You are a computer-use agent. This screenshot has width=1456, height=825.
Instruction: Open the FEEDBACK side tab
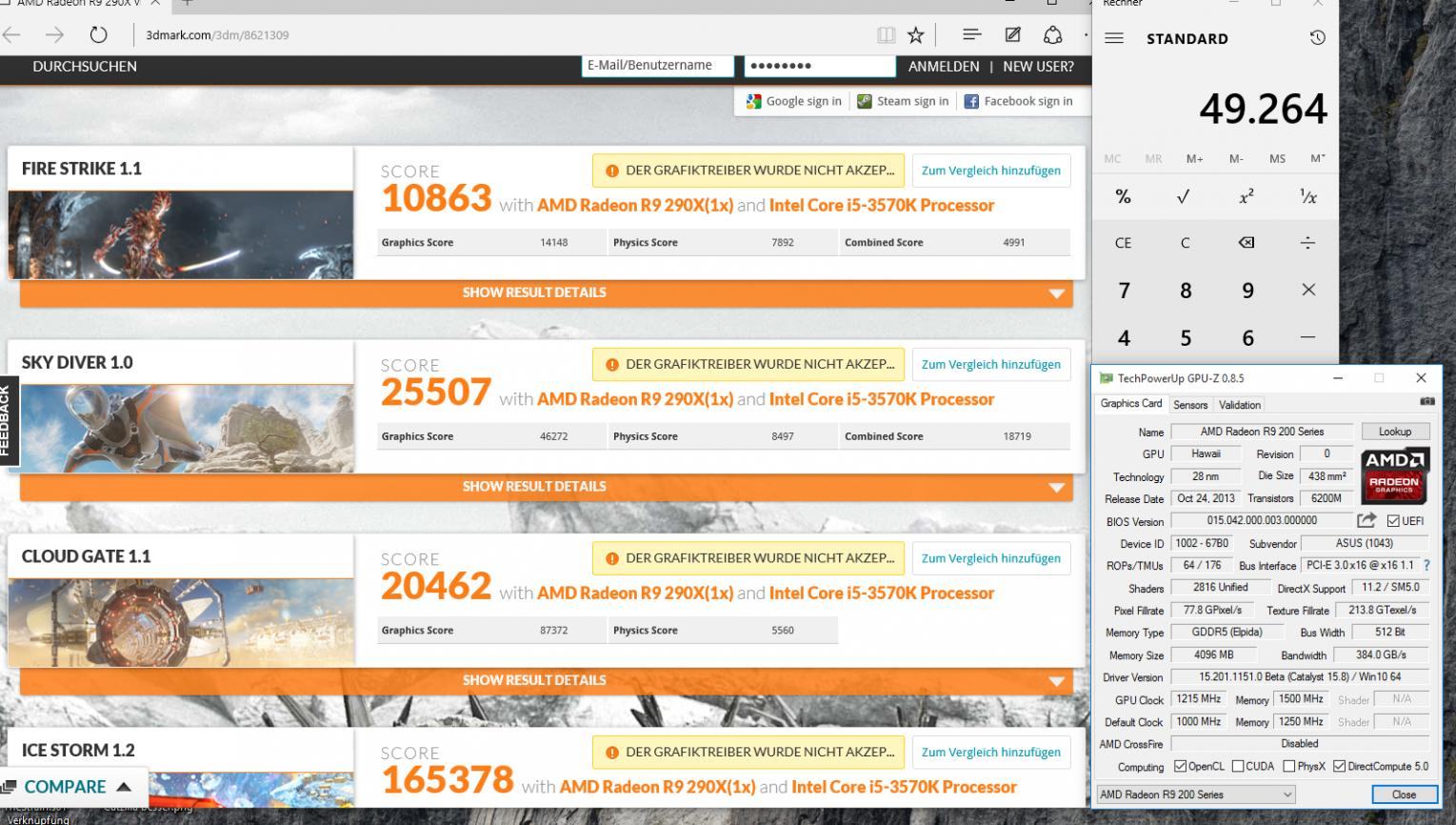8,419
